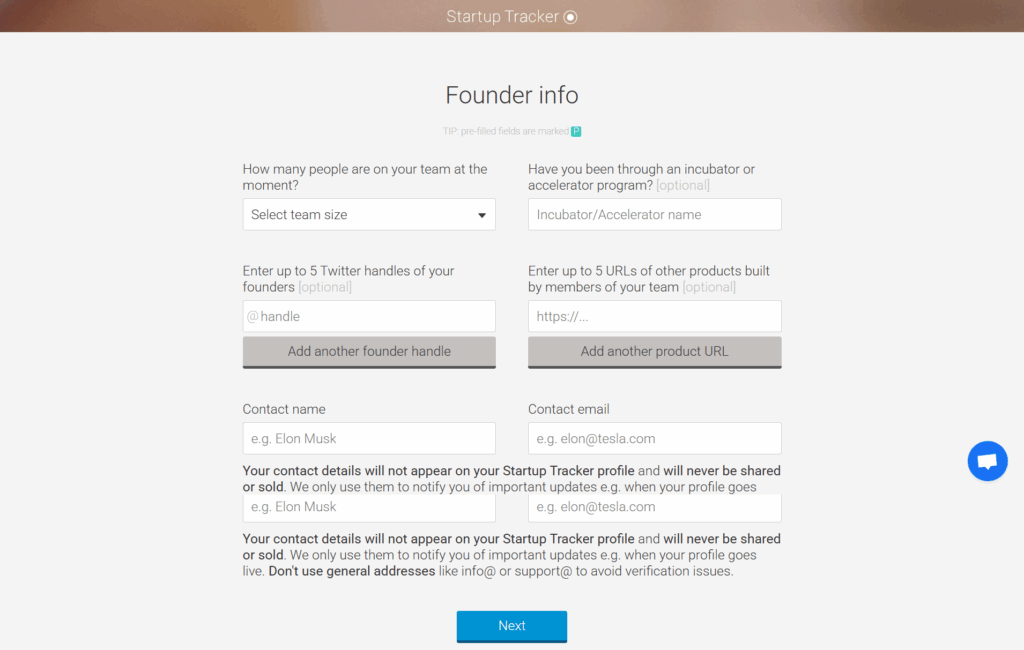The height and width of the screenshot is (650, 1024).
Task: Click the pre-filled fields tip text
Action: [505, 131]
